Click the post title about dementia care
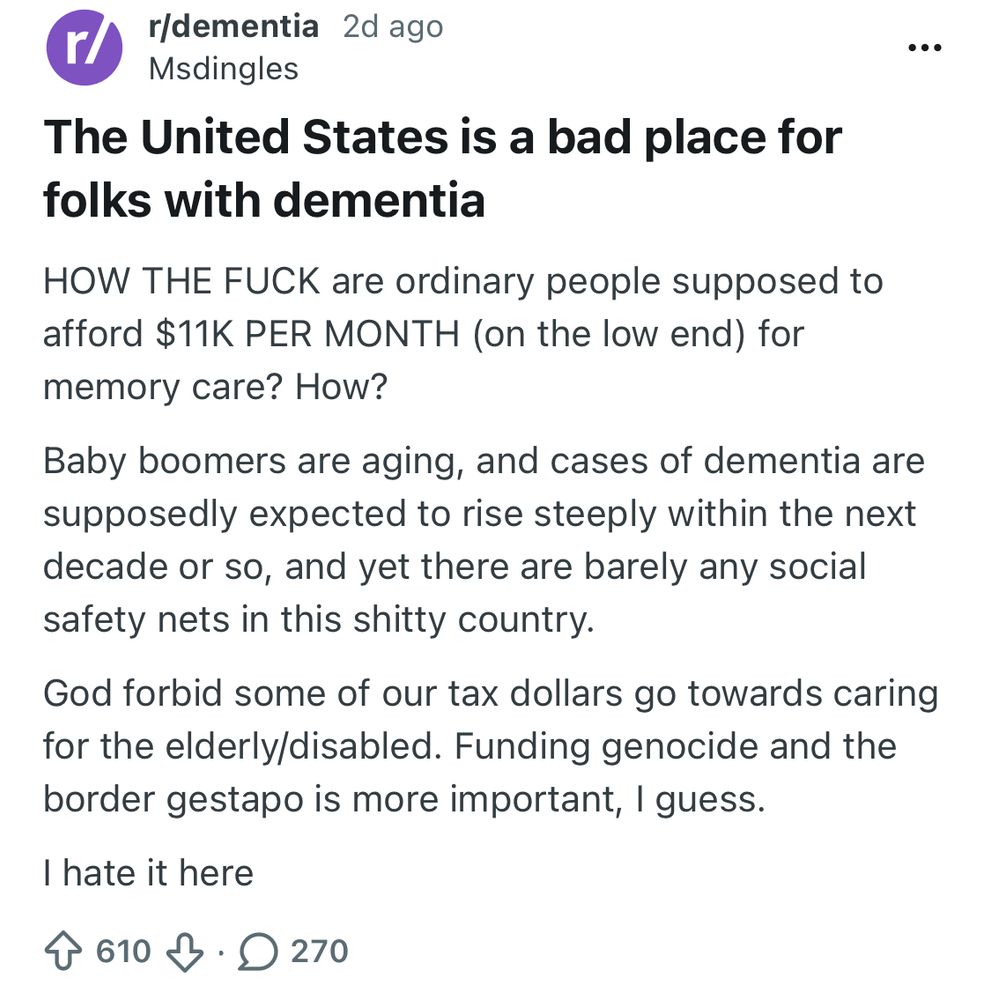 [443, 167]
